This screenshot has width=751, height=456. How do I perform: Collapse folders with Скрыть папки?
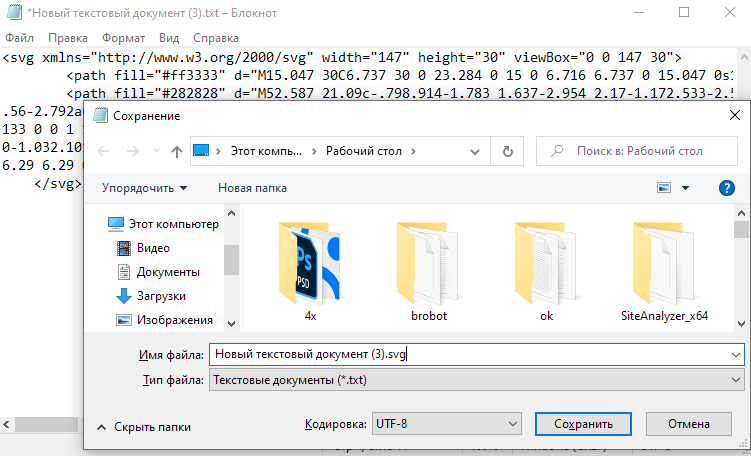tap(144, 427)
